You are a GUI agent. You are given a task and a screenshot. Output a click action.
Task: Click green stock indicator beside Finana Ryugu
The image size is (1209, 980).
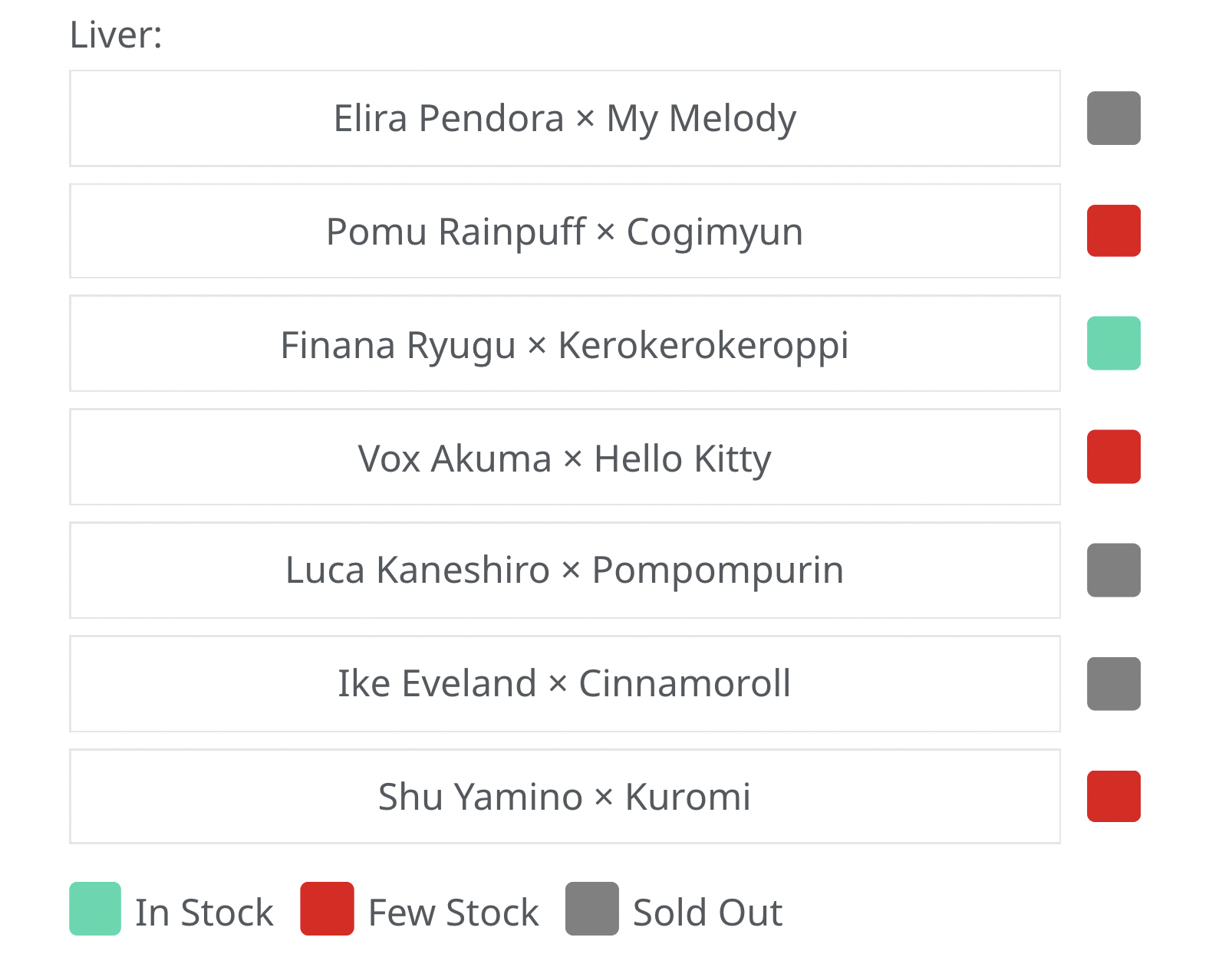(x=1113, y=344)
